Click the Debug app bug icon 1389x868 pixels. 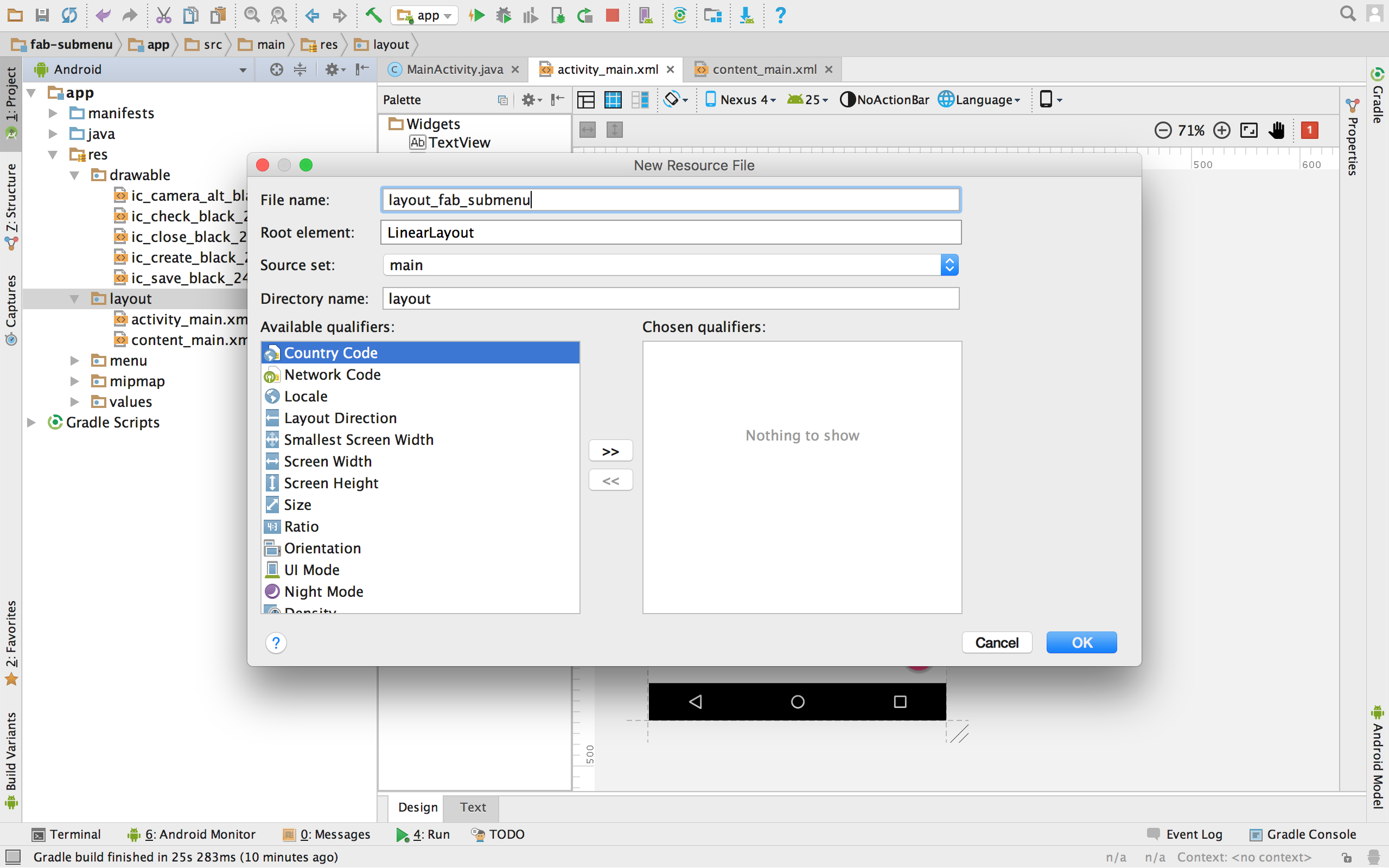[x=504, y=16]
